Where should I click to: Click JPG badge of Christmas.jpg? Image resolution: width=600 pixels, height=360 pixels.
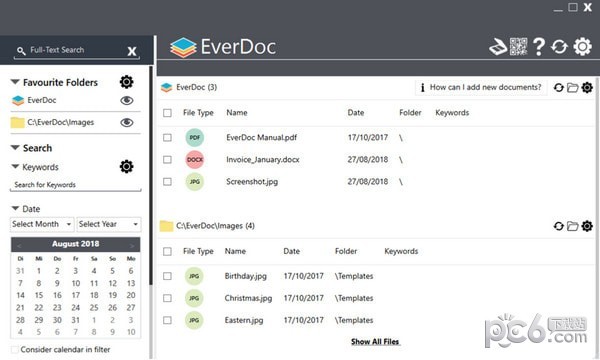coord(194,298)
